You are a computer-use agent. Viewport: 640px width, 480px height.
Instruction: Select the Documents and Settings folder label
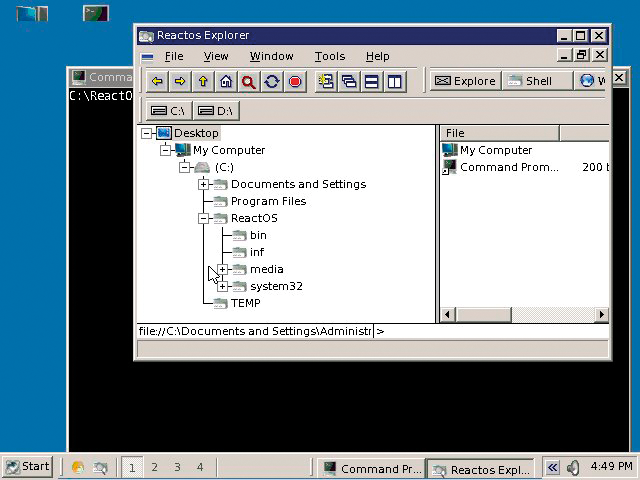click(x=298, y=184)
